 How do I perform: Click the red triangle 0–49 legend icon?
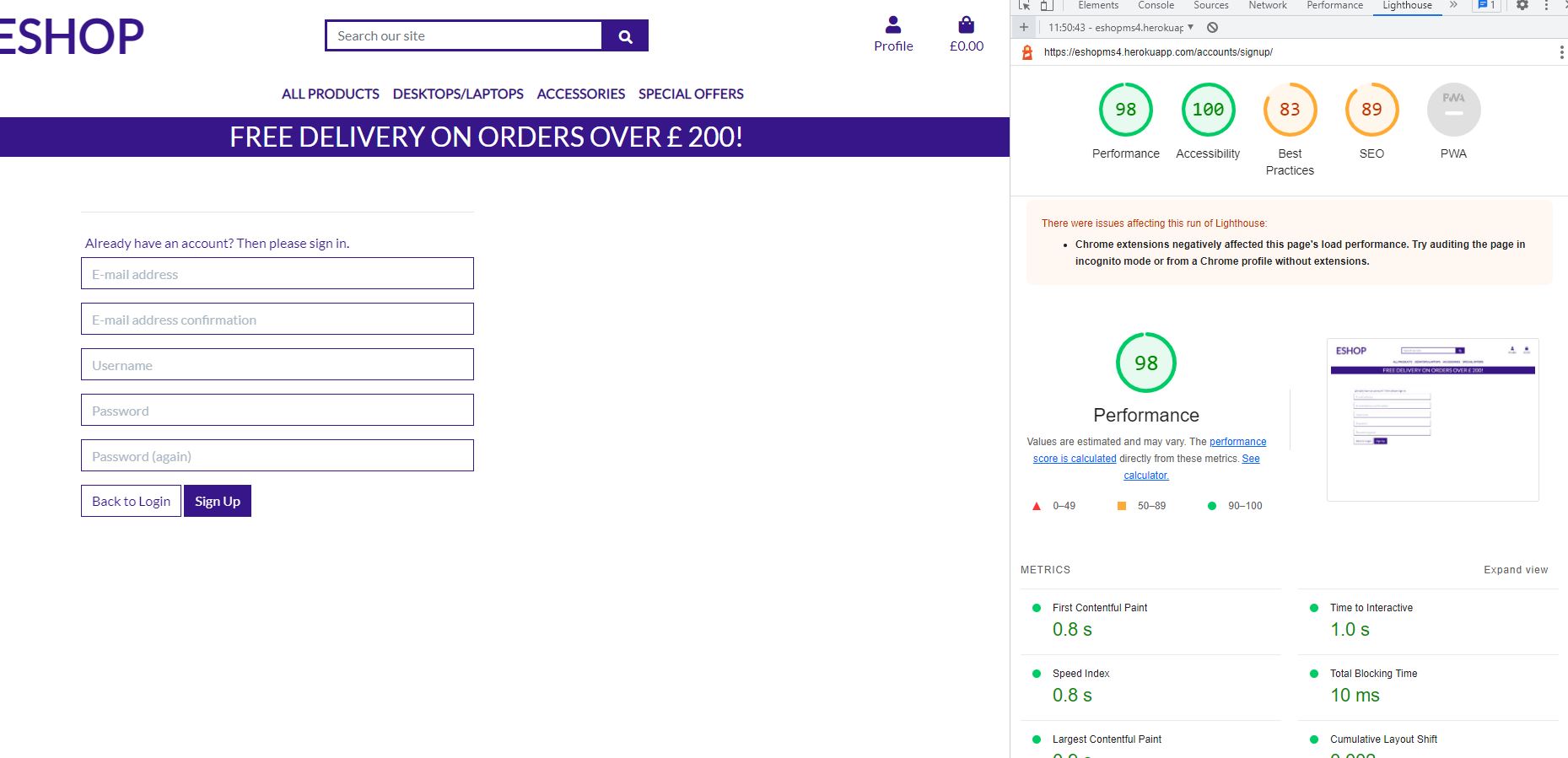(1037, 506)
